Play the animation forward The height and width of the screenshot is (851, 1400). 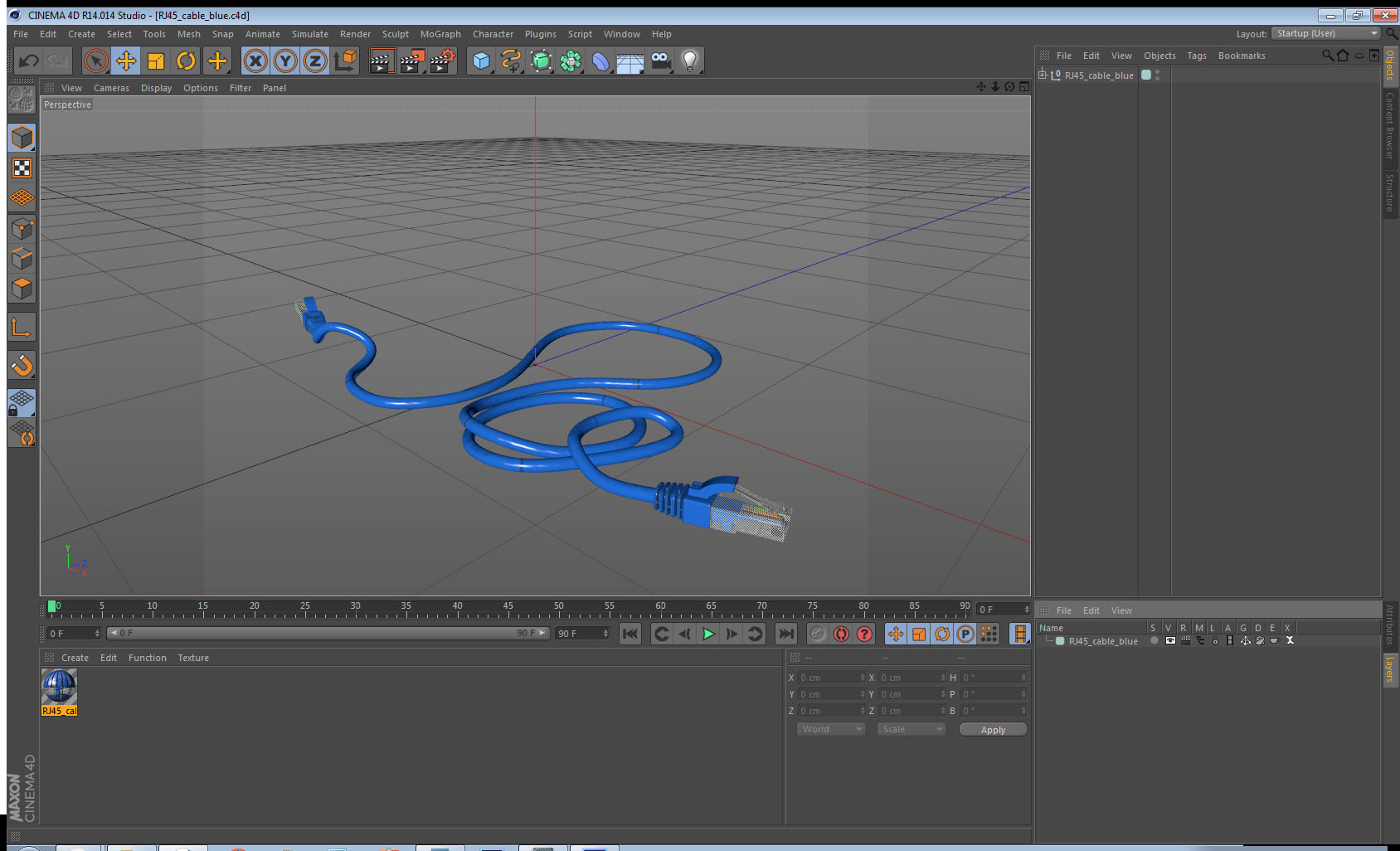[x=708, y=634]
